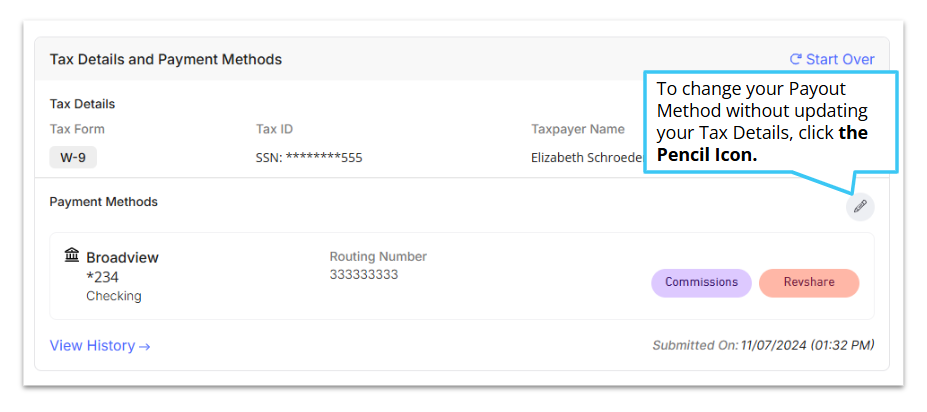Click the W-9 tax form badge
Viewport: 927px width, 412px height.
click(73, 158)
